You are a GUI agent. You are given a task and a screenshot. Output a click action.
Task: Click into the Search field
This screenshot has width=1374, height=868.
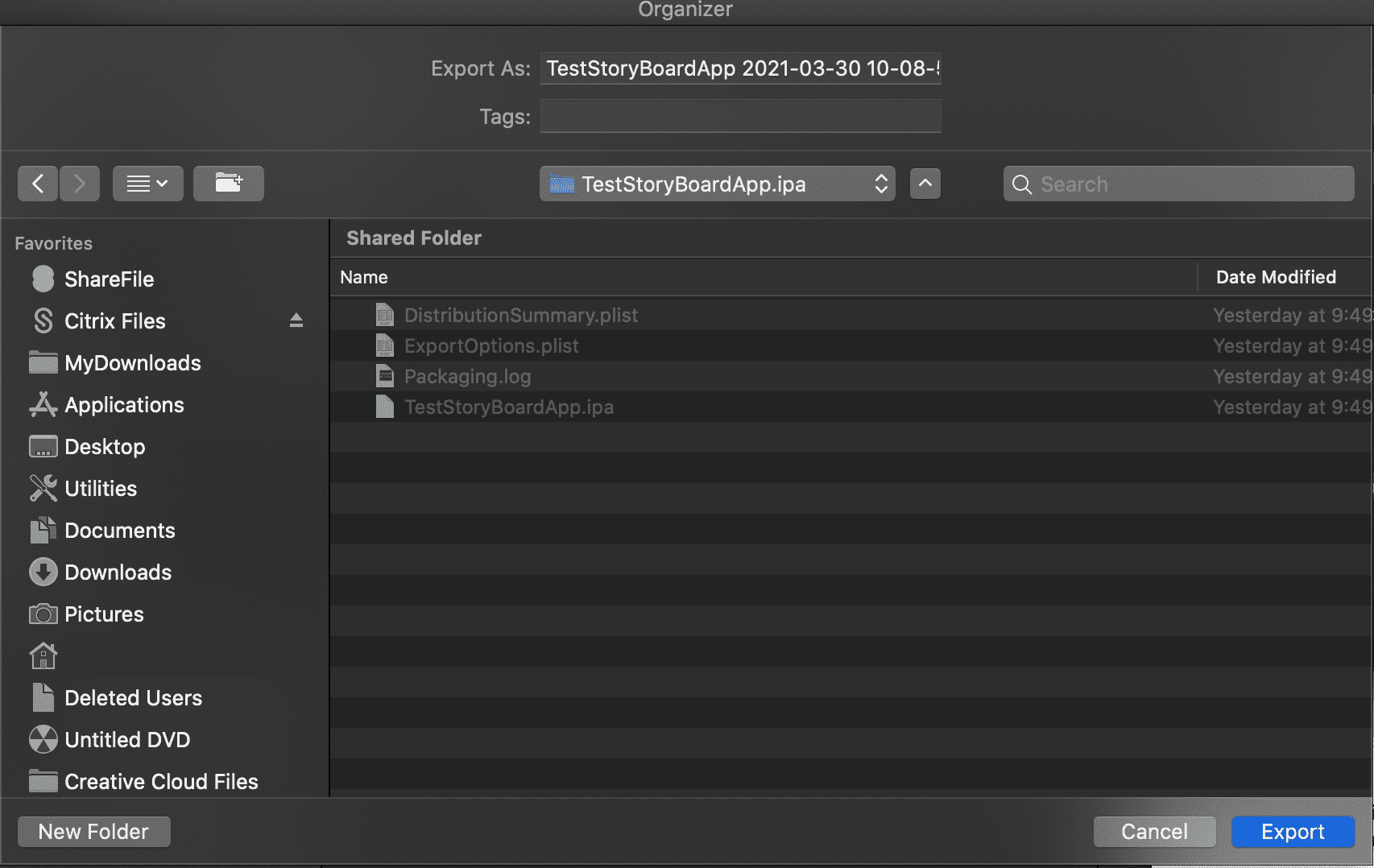pyautogui.click(x=1192, y=184)
